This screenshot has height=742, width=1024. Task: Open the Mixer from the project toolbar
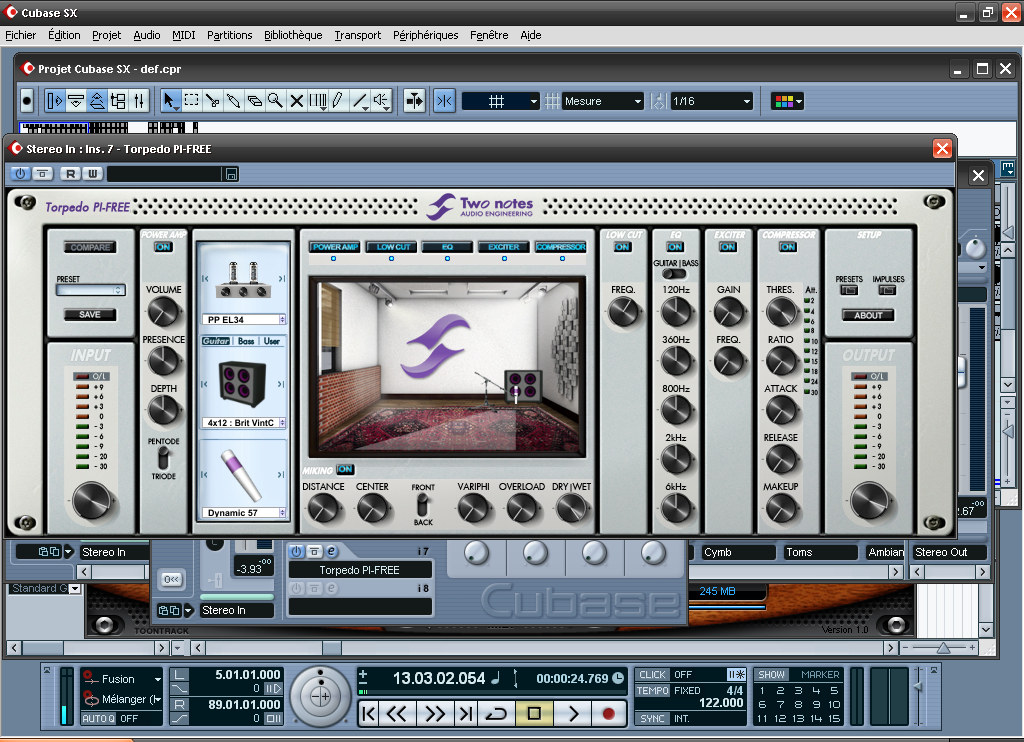pos(138,101)
